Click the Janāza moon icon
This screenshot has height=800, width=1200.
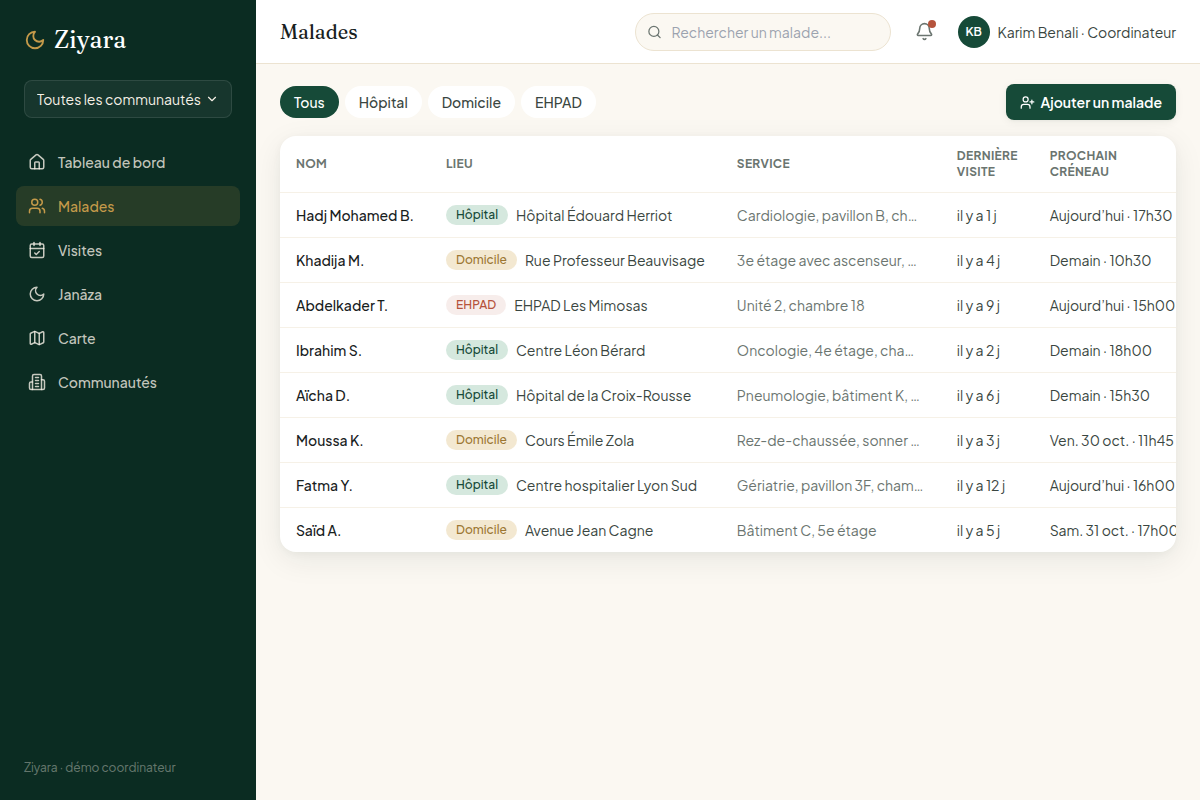click(x=37, y=294)
